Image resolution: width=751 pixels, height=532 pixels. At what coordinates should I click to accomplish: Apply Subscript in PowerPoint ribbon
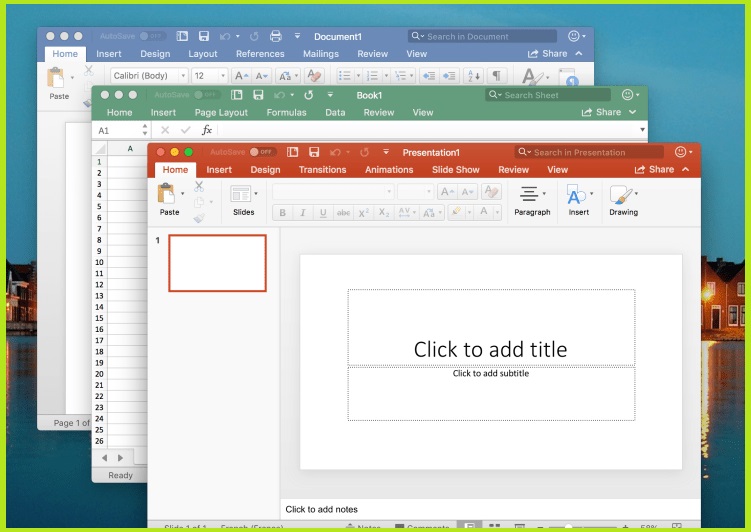(384, 213)
